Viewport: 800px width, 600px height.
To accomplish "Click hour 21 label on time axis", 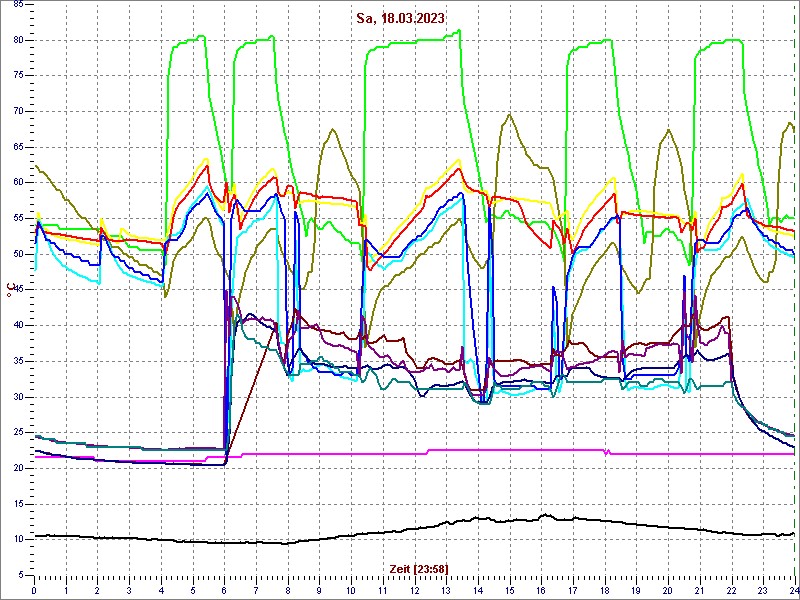I will pyautogui.click(x=700, y=590).
